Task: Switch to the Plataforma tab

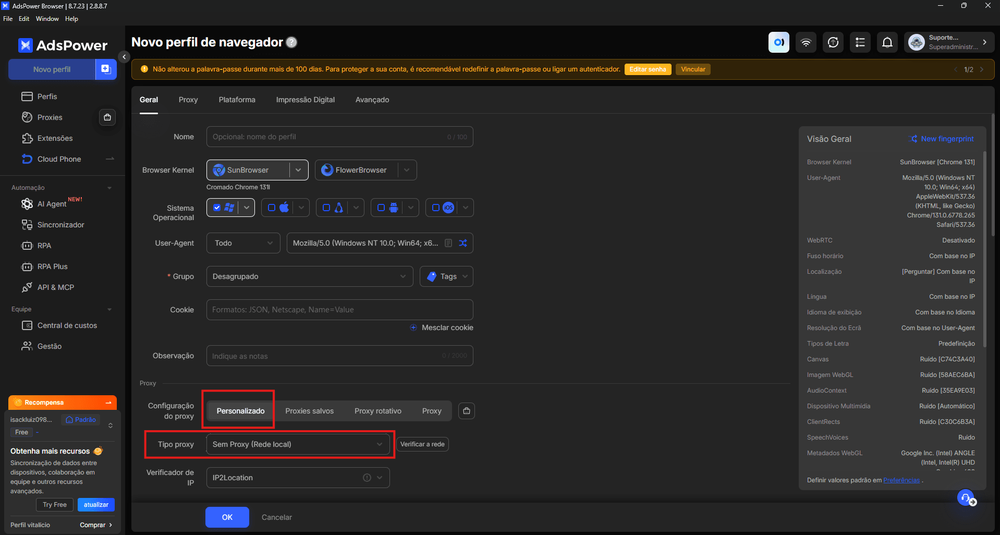Action: point(237,99)
